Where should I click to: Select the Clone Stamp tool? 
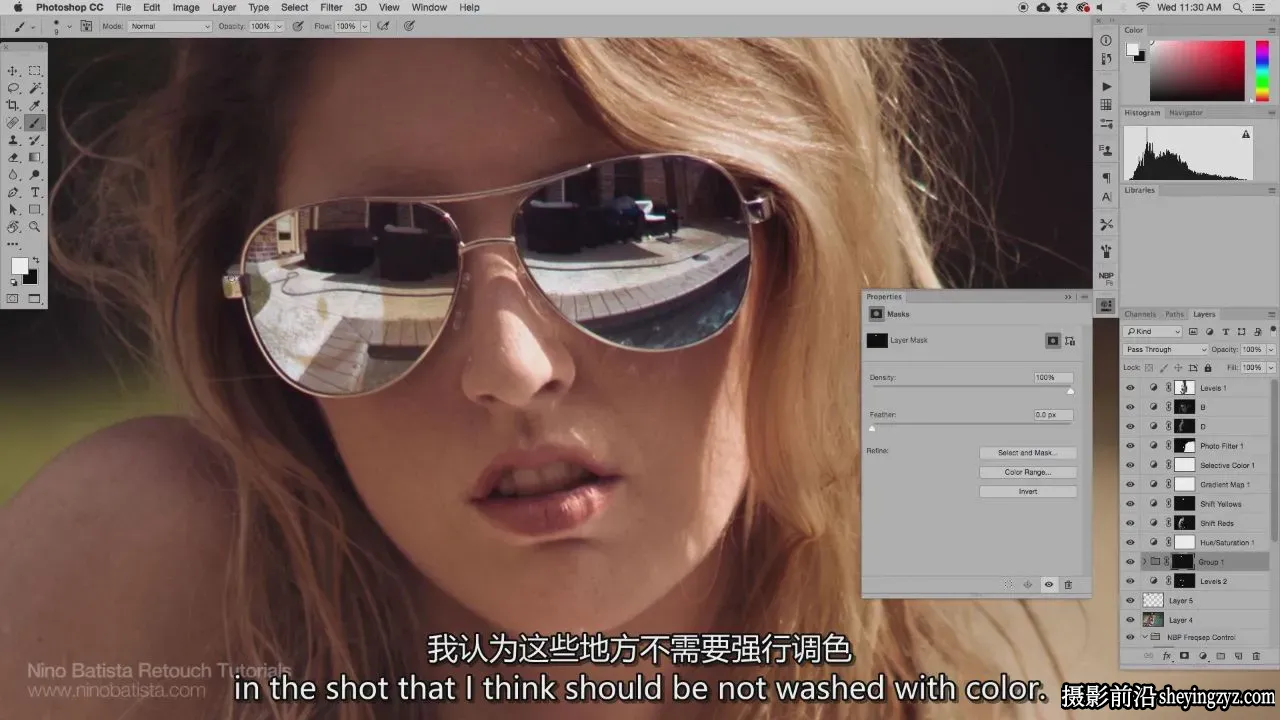click(x=14, y=140)
